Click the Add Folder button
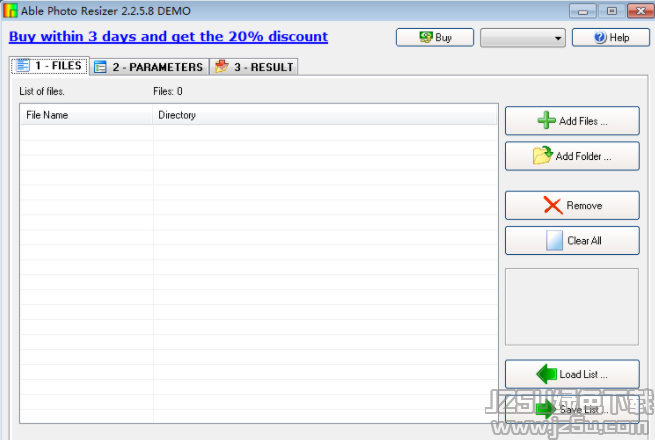This screenshot has height=440, width=655. point(572,156)
